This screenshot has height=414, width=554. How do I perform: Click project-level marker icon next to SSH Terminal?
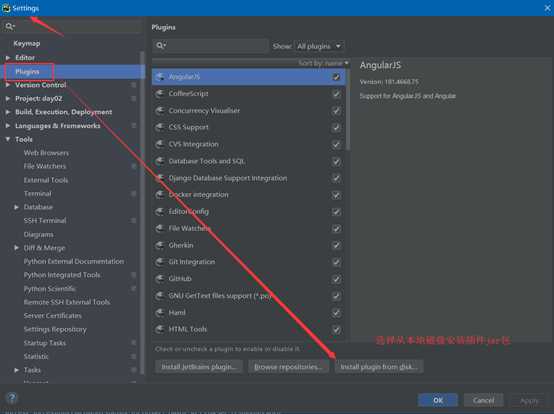[133, 220]
